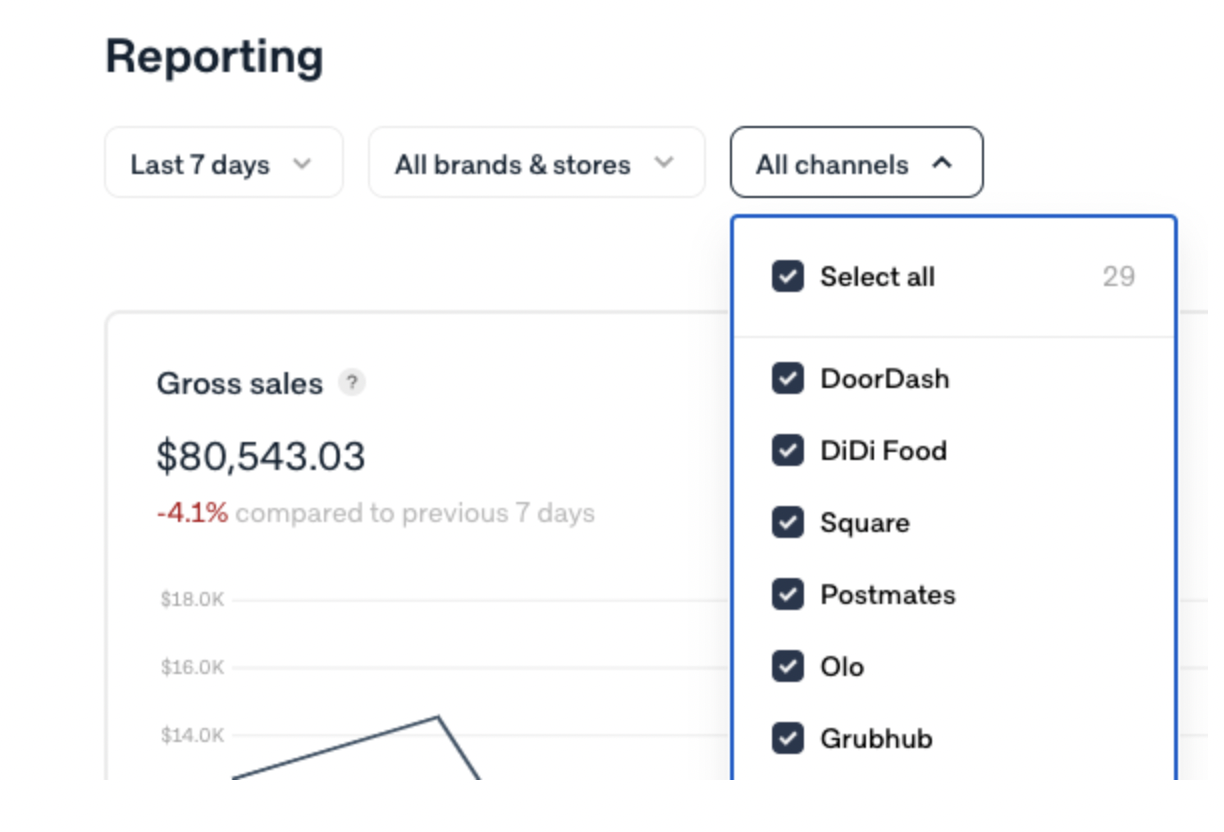
Task: Uncheck the DoorDash channel
Action: tap(788, 379)
